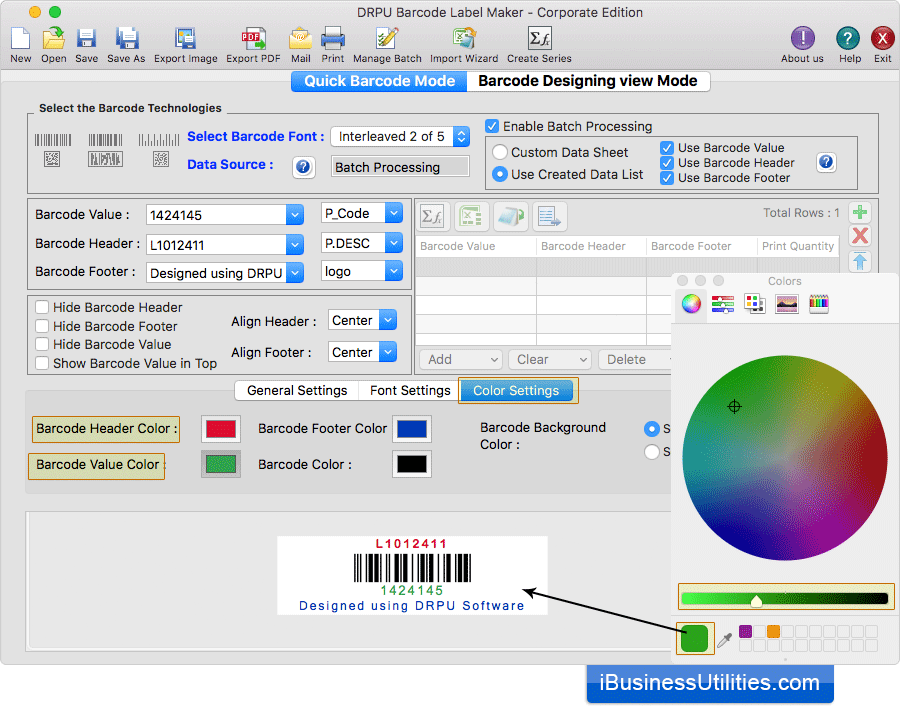The height and width of the screenshot is (706, 900).
Task: Switch to color palettes tab in Colors panel
Action: coord(754,303)
